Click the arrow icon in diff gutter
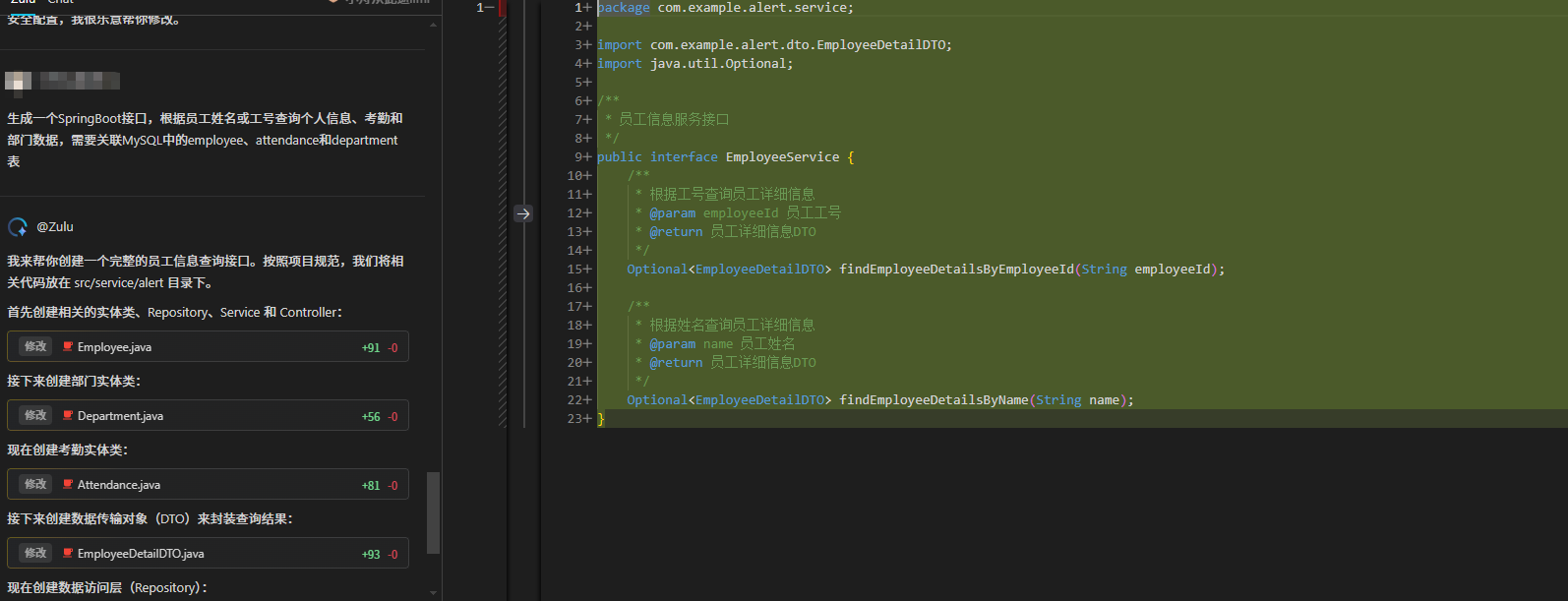The image size is (1568, 601). tap(523, 213)
